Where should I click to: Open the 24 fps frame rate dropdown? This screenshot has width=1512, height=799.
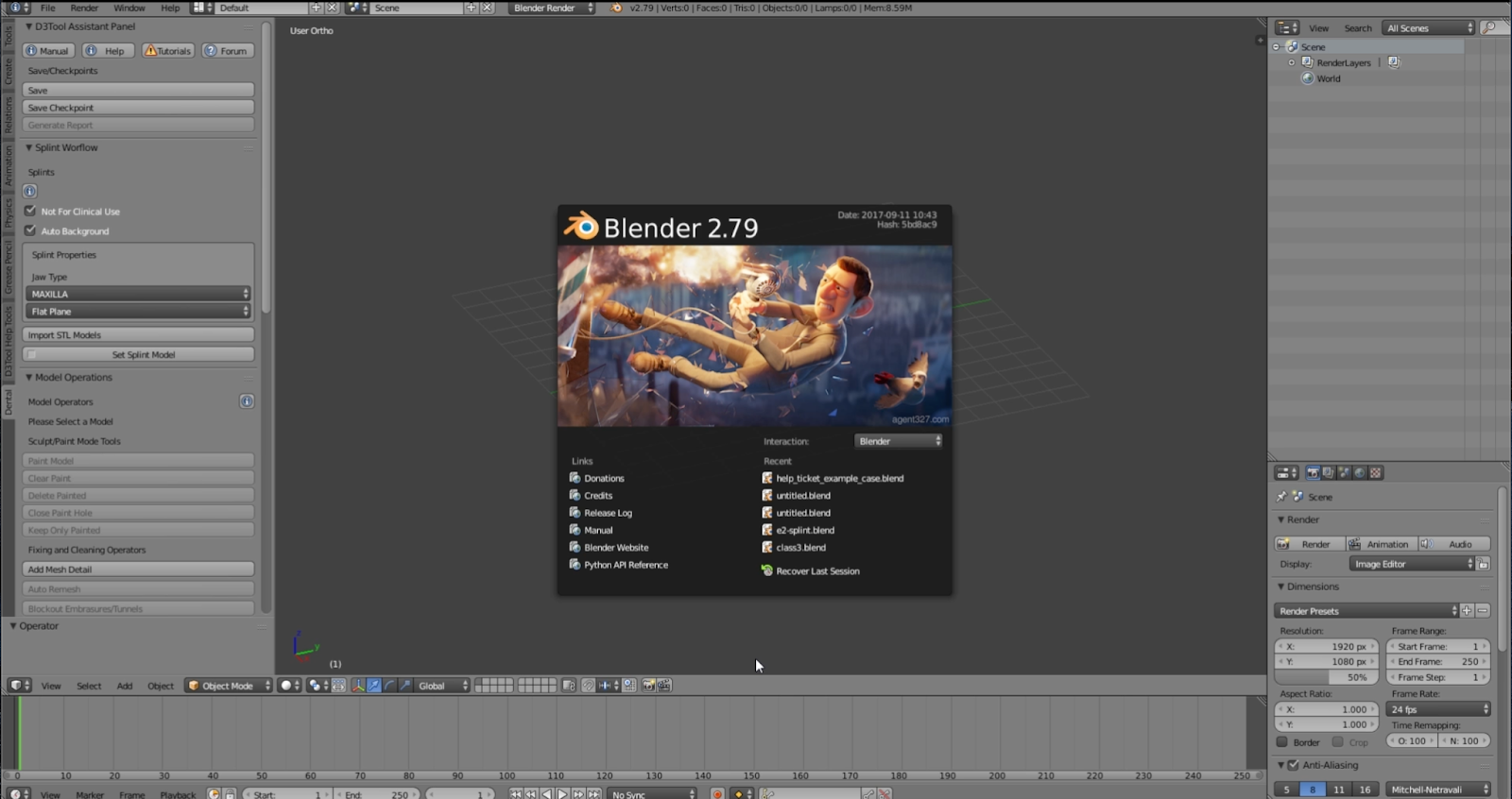pos(1438,709)
